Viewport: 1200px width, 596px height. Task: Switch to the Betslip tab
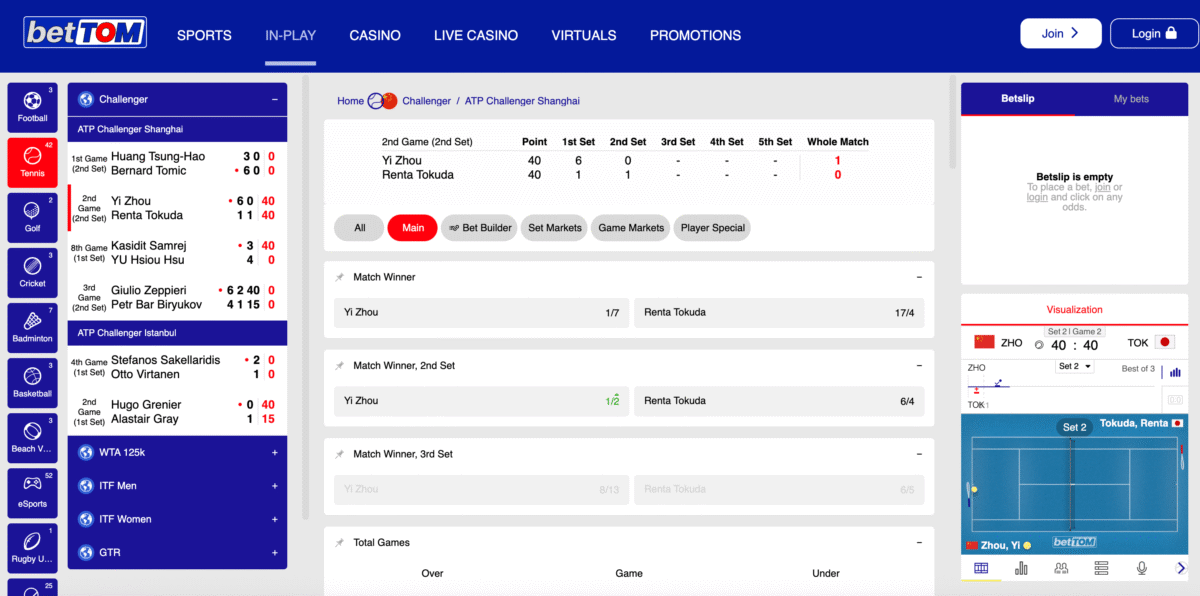point(1018,99)
